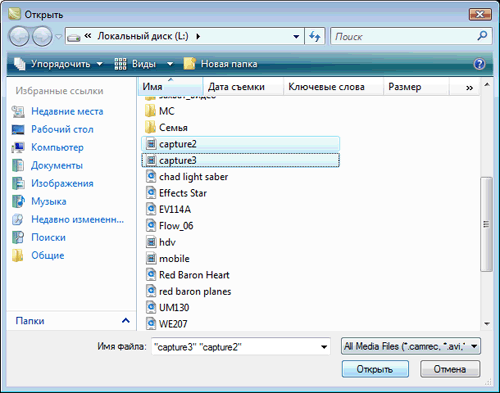Click the Рабочий стол desktop icon
This screenshot has width=500, height=393.
(x=18, y=129)
